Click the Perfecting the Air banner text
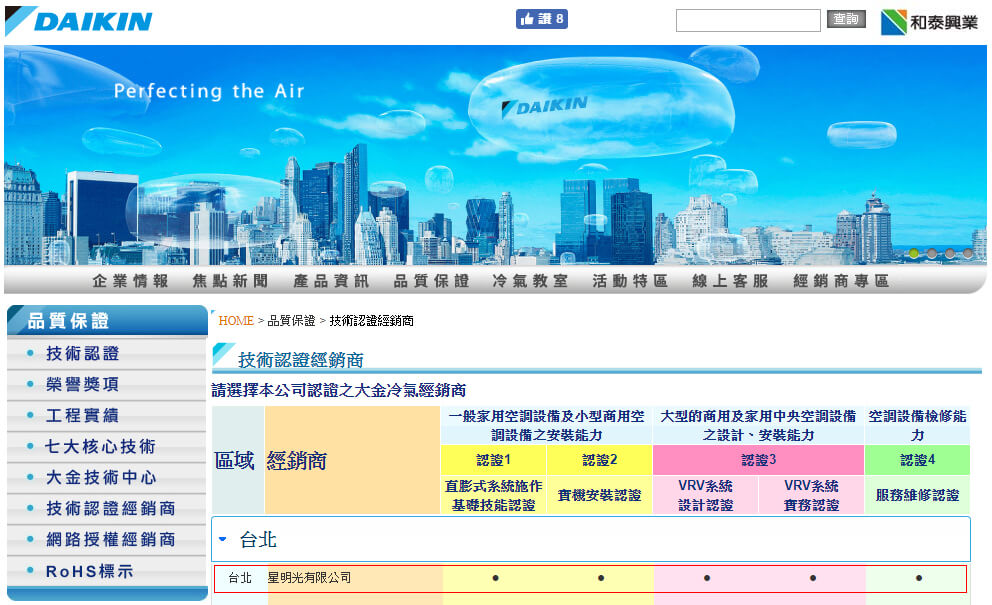 [209, 91]
